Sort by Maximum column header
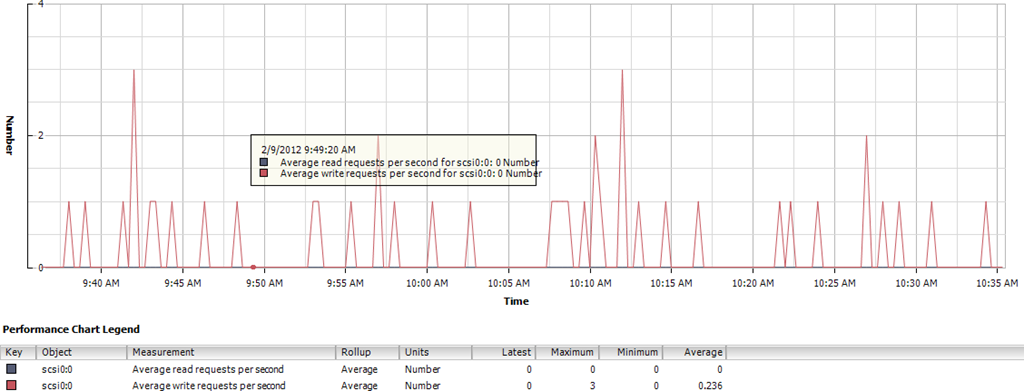The image size is (1024, 391). pos(567,352)
